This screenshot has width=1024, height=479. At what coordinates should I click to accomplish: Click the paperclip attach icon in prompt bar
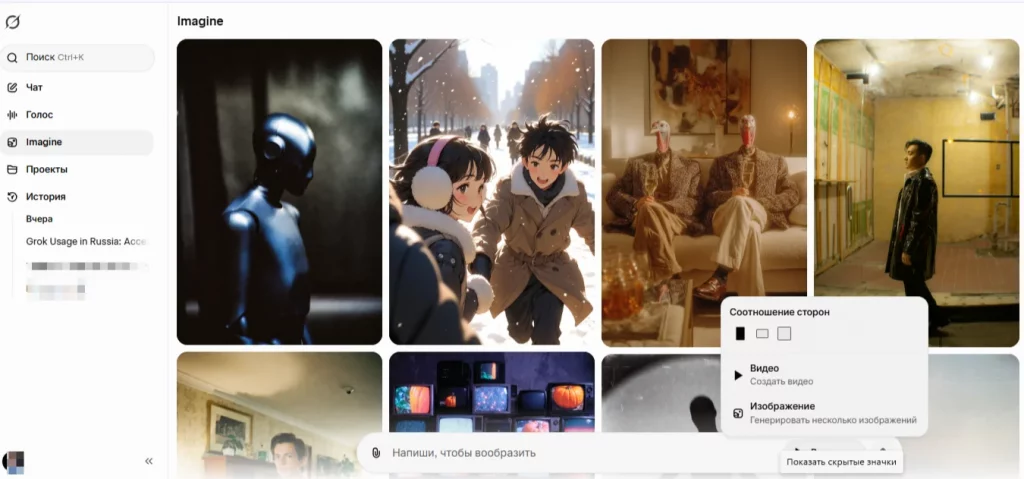[376, 453]
